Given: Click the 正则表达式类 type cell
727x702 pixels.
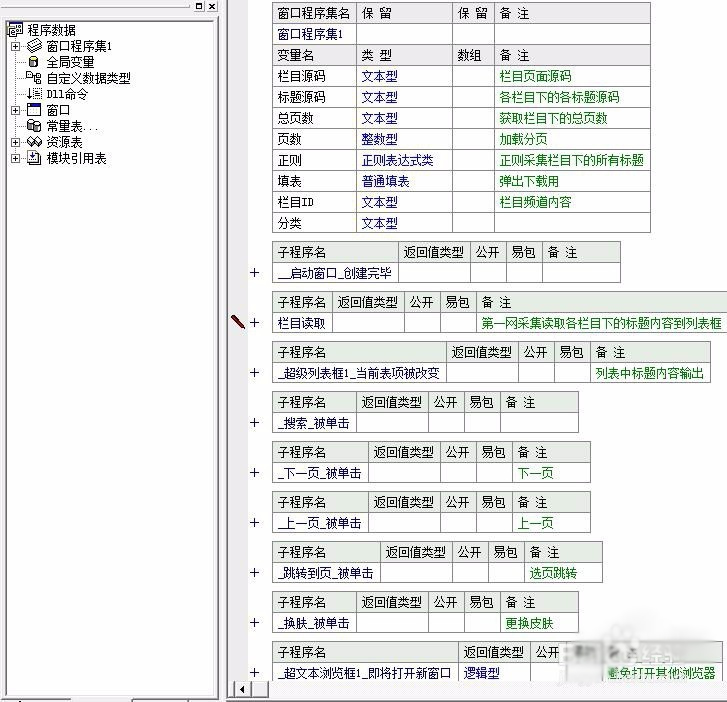Looking at the screenshot, I should (404, 160).
